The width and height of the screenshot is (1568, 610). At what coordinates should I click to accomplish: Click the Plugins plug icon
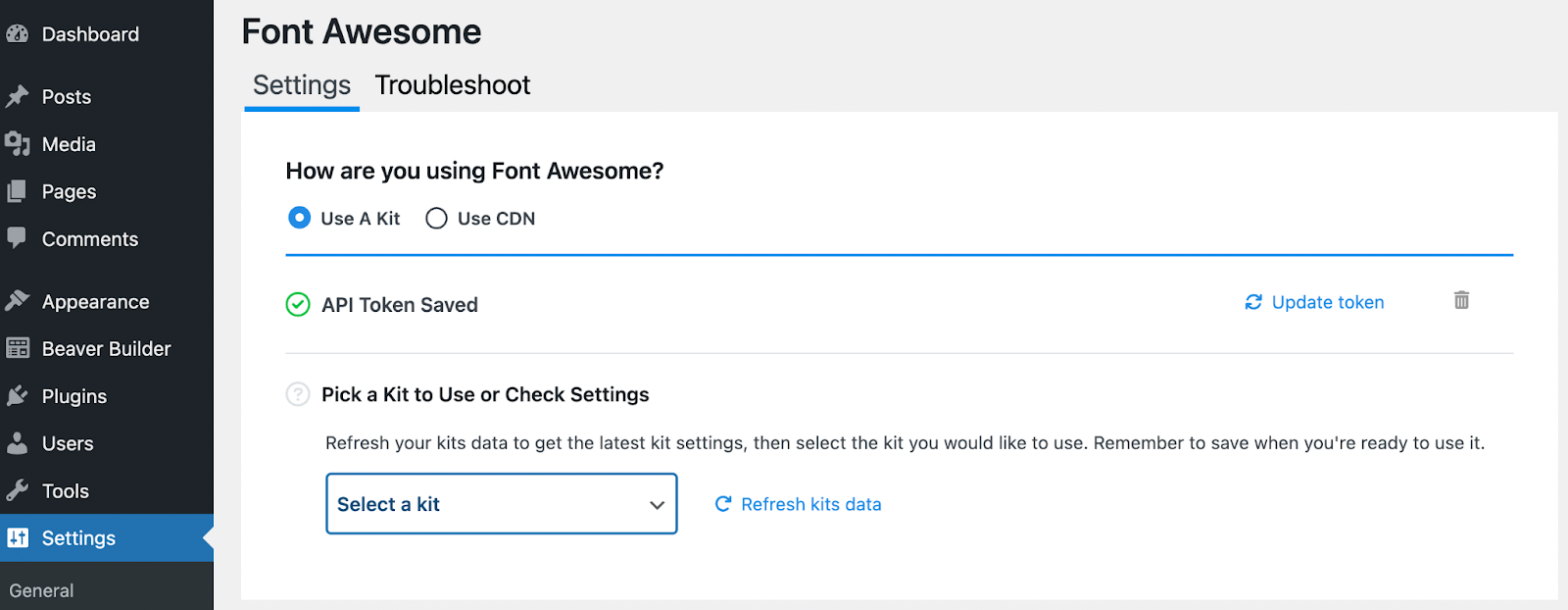[x=17, y=396]
